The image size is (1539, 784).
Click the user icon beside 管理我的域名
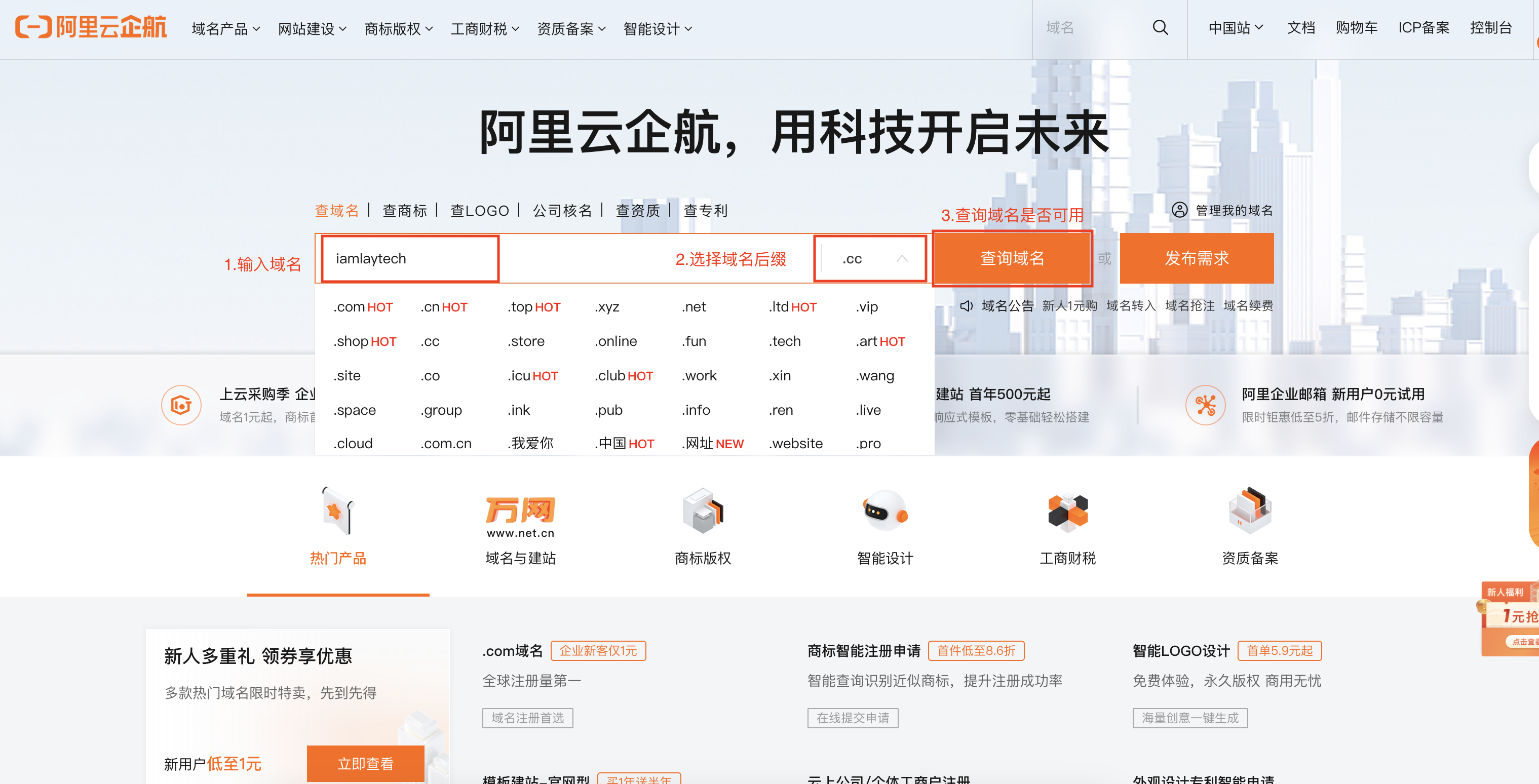coord(1179,210)
